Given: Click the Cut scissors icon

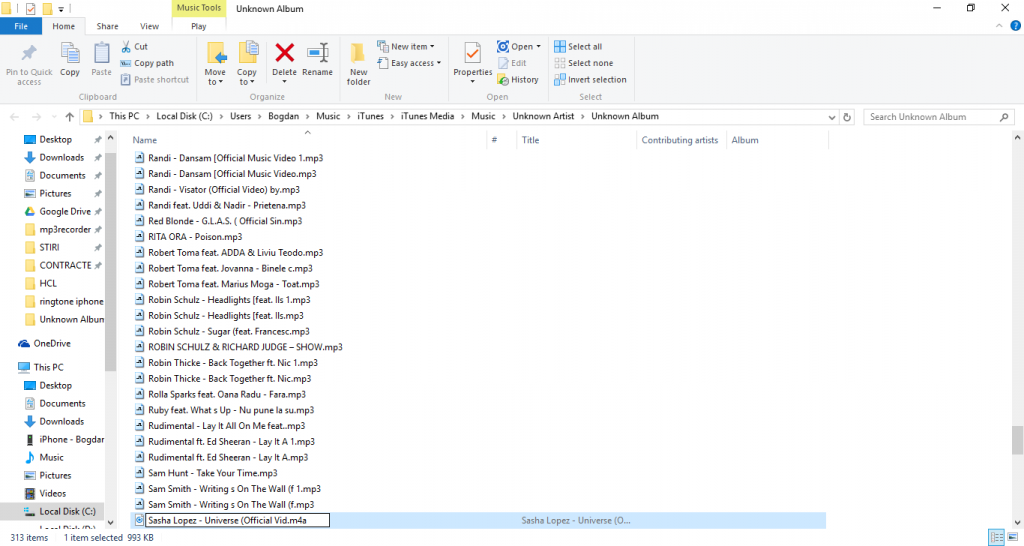Looking at the screenshot, I should [126, 46].
